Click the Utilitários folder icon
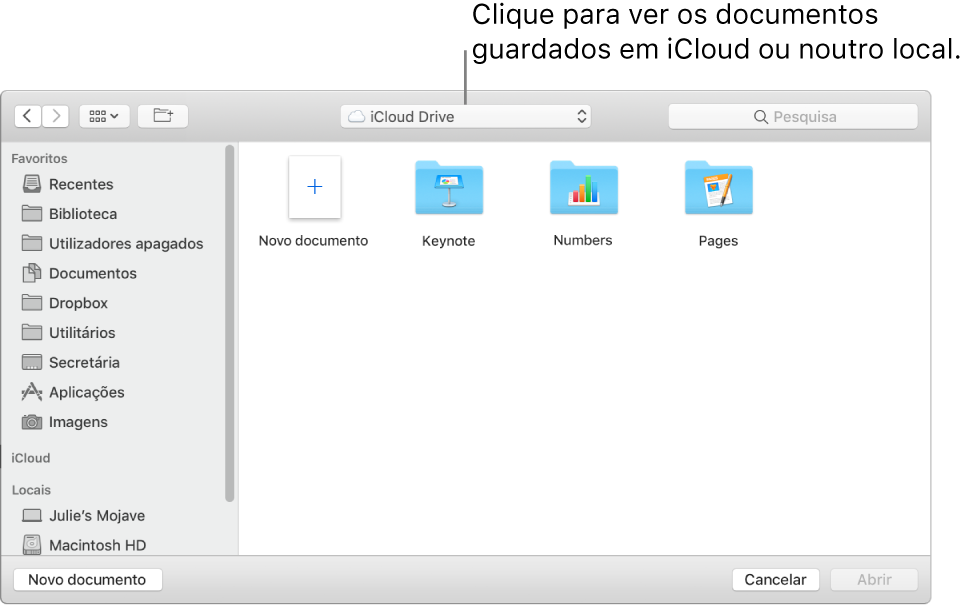966x606 pixels. tap(31, 332)
